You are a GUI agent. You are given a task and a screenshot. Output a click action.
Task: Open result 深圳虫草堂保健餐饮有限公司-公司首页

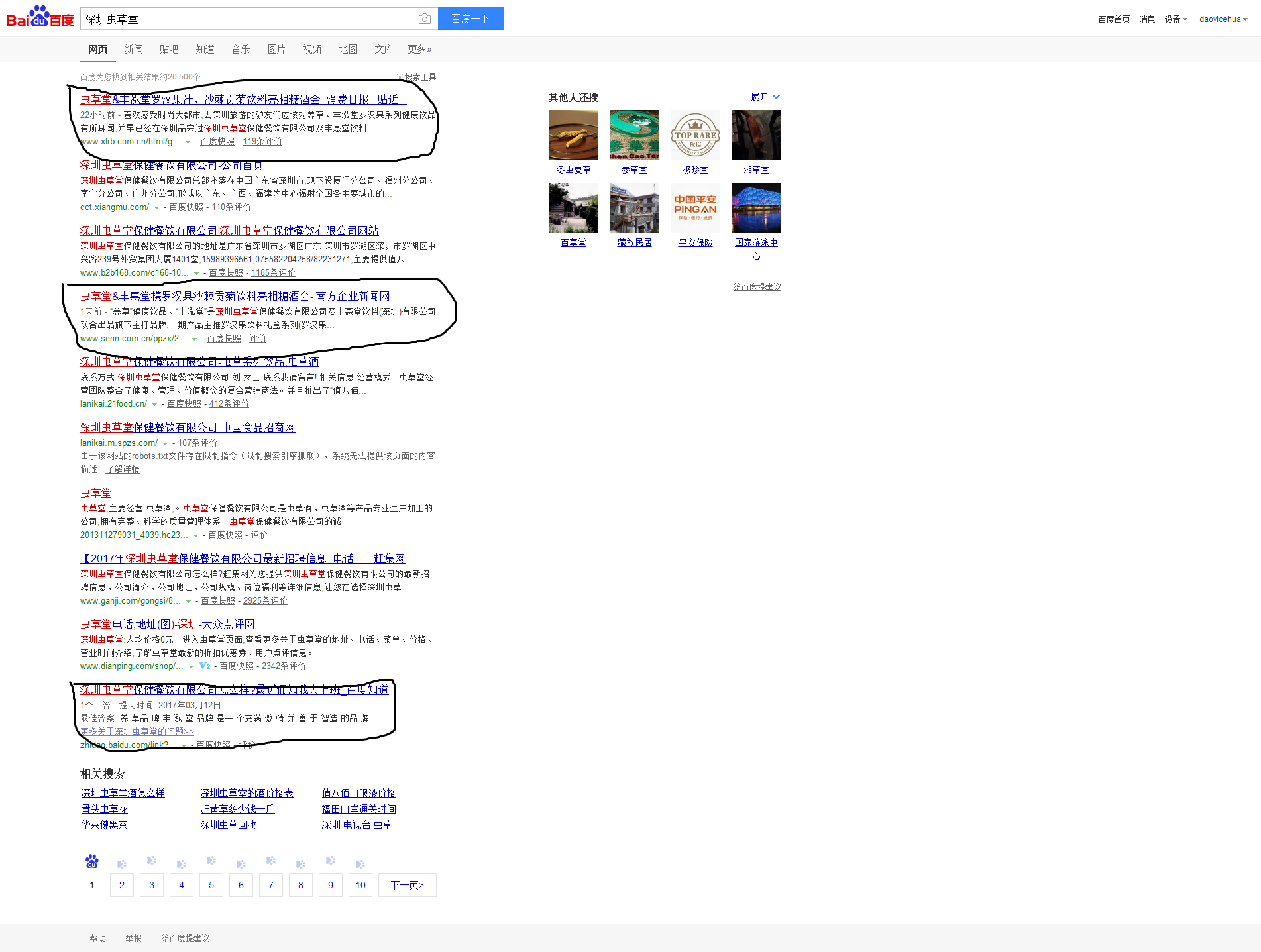click(172, 166)
